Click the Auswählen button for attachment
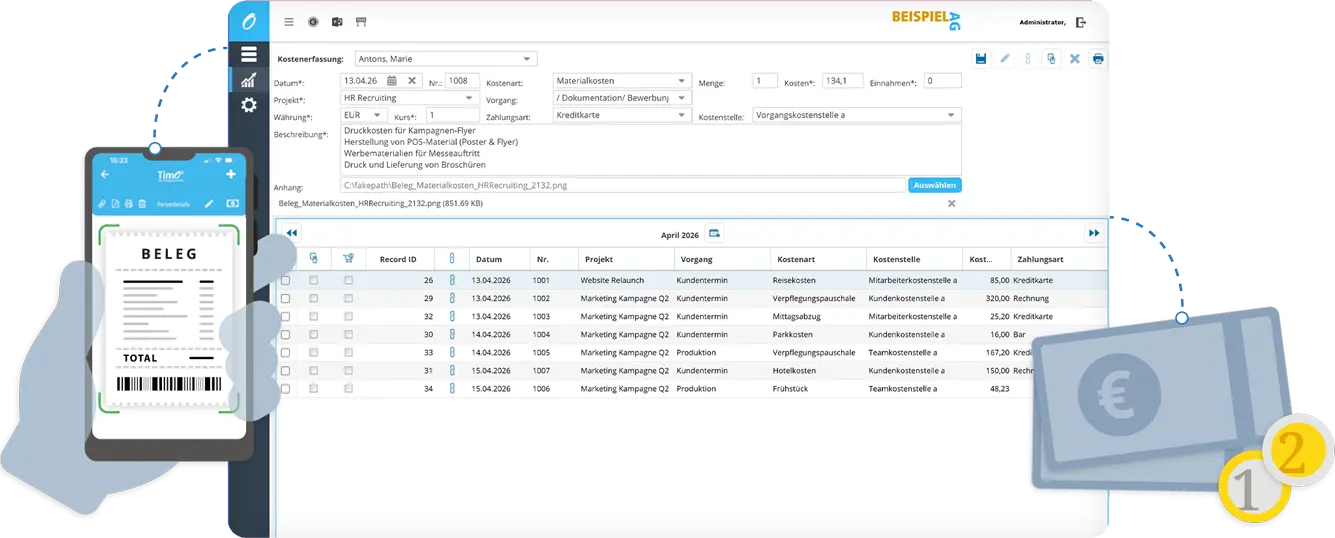 coord(935,185)
